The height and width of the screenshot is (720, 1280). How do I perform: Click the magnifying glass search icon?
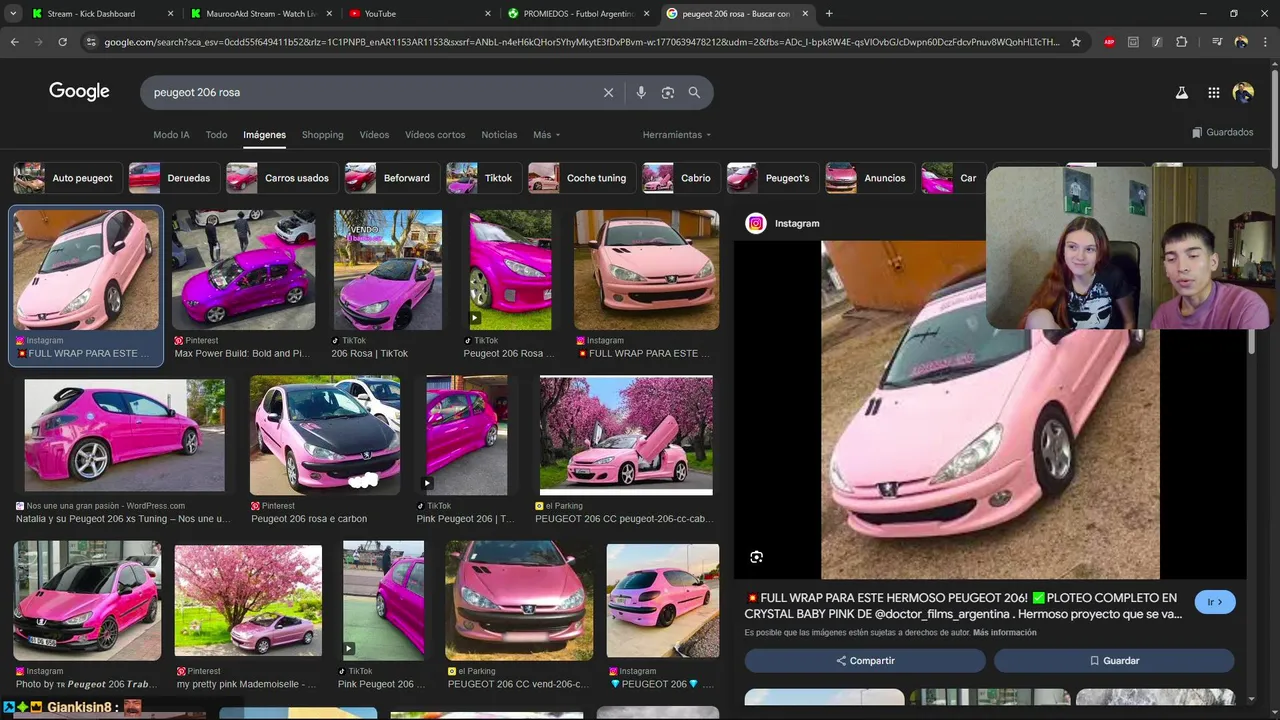694,92
